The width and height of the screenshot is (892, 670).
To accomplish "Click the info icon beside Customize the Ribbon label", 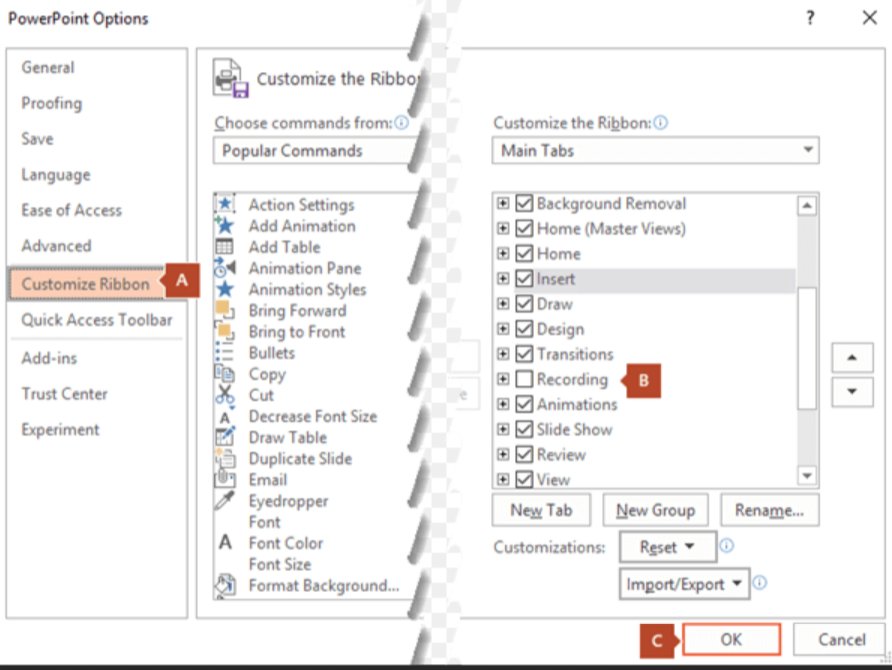I will tap(660, 123).
